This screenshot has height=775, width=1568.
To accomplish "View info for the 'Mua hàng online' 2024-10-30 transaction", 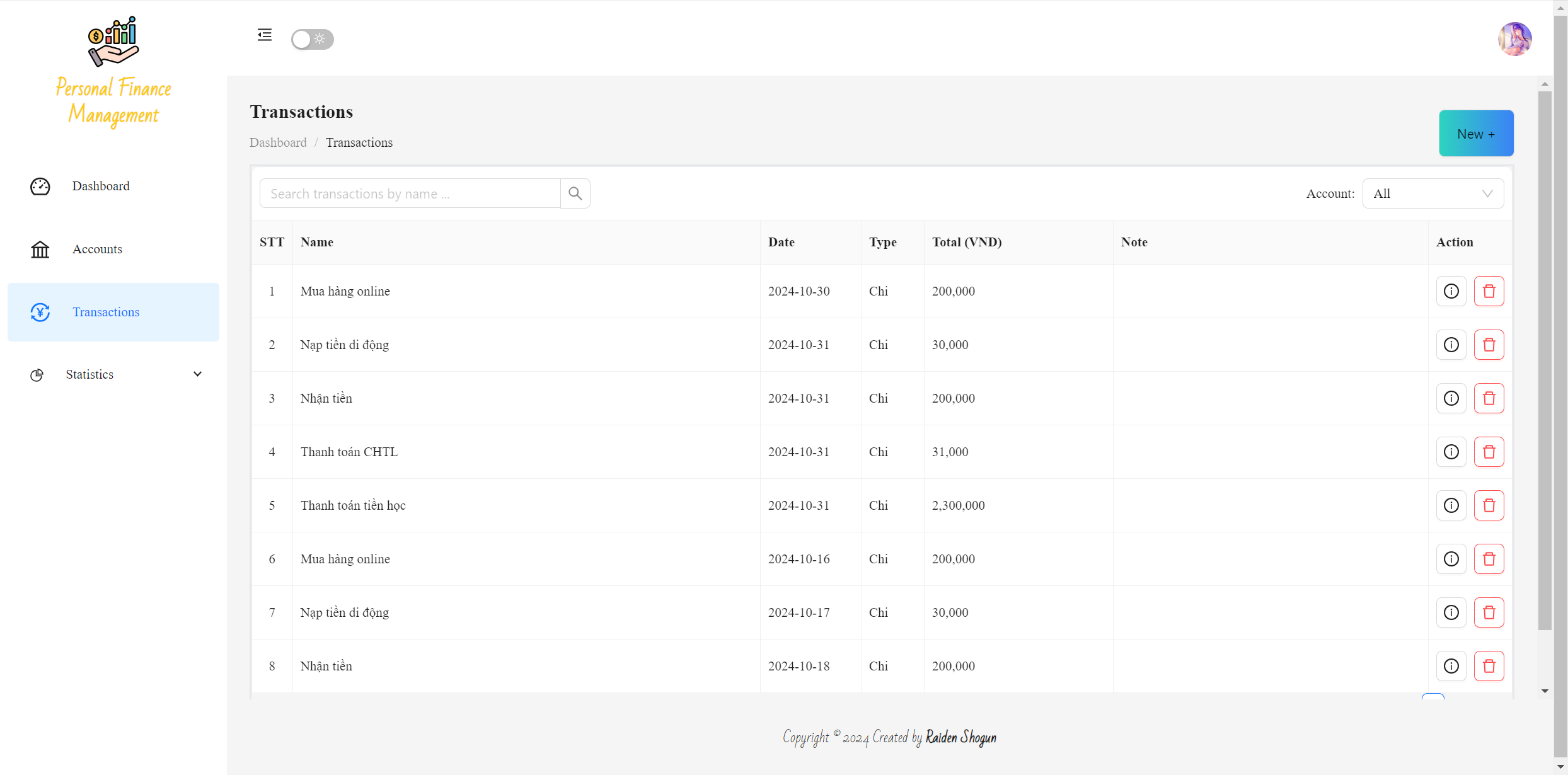I will click(x=1451, y=291).
